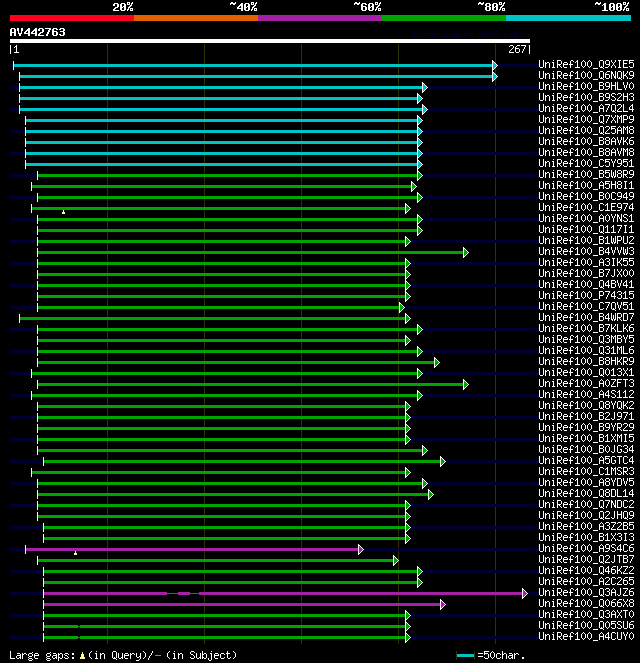Open hit UniRef100_Q9XIE5
The height and width of the screenshot is (663, 640).
coord(586,64)
